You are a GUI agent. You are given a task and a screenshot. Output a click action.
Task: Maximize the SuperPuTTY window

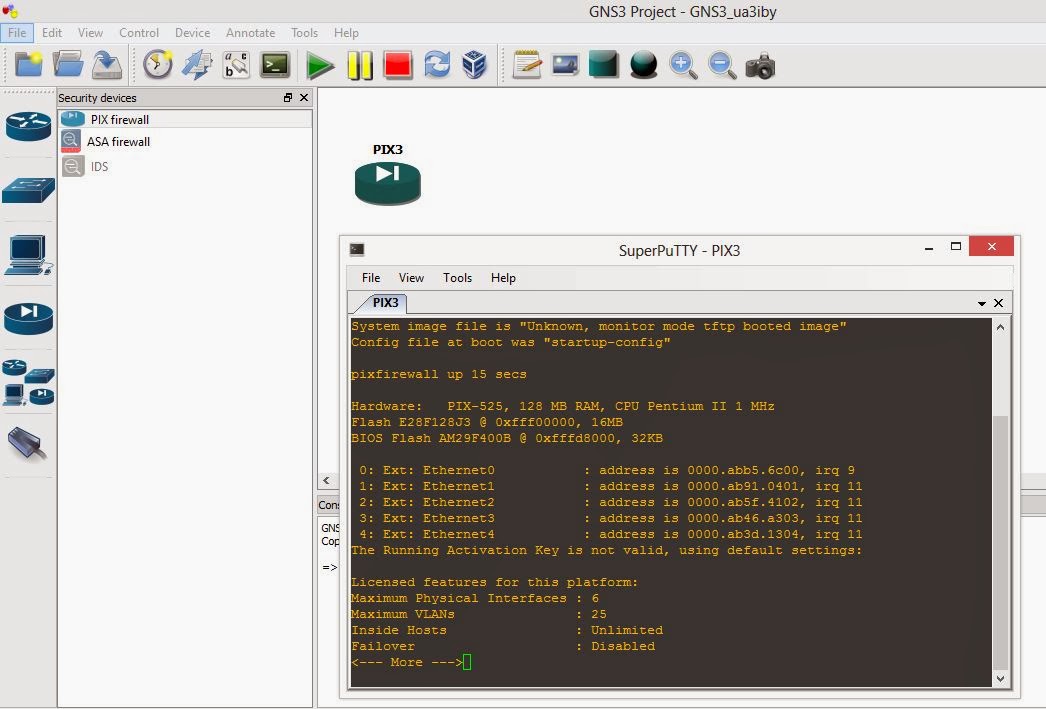click(955, 246)
